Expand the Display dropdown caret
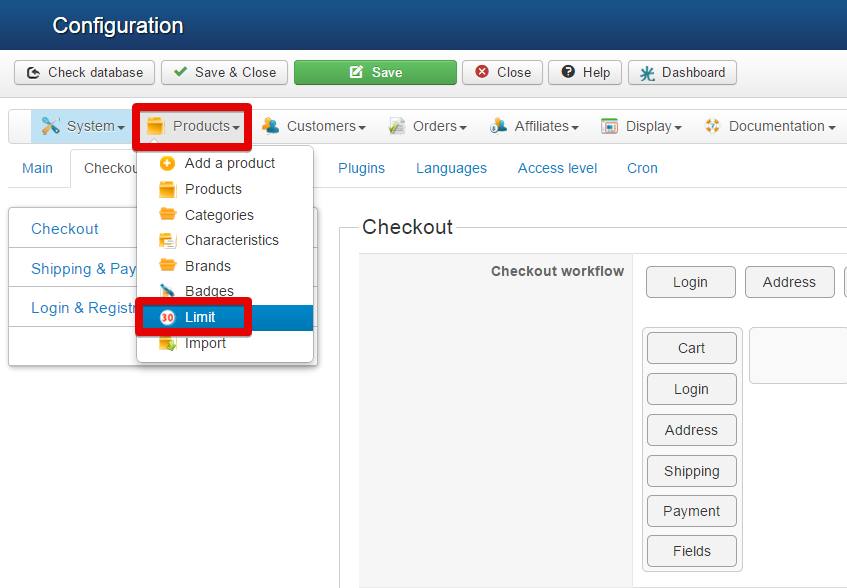 click(x=678, y=128)
